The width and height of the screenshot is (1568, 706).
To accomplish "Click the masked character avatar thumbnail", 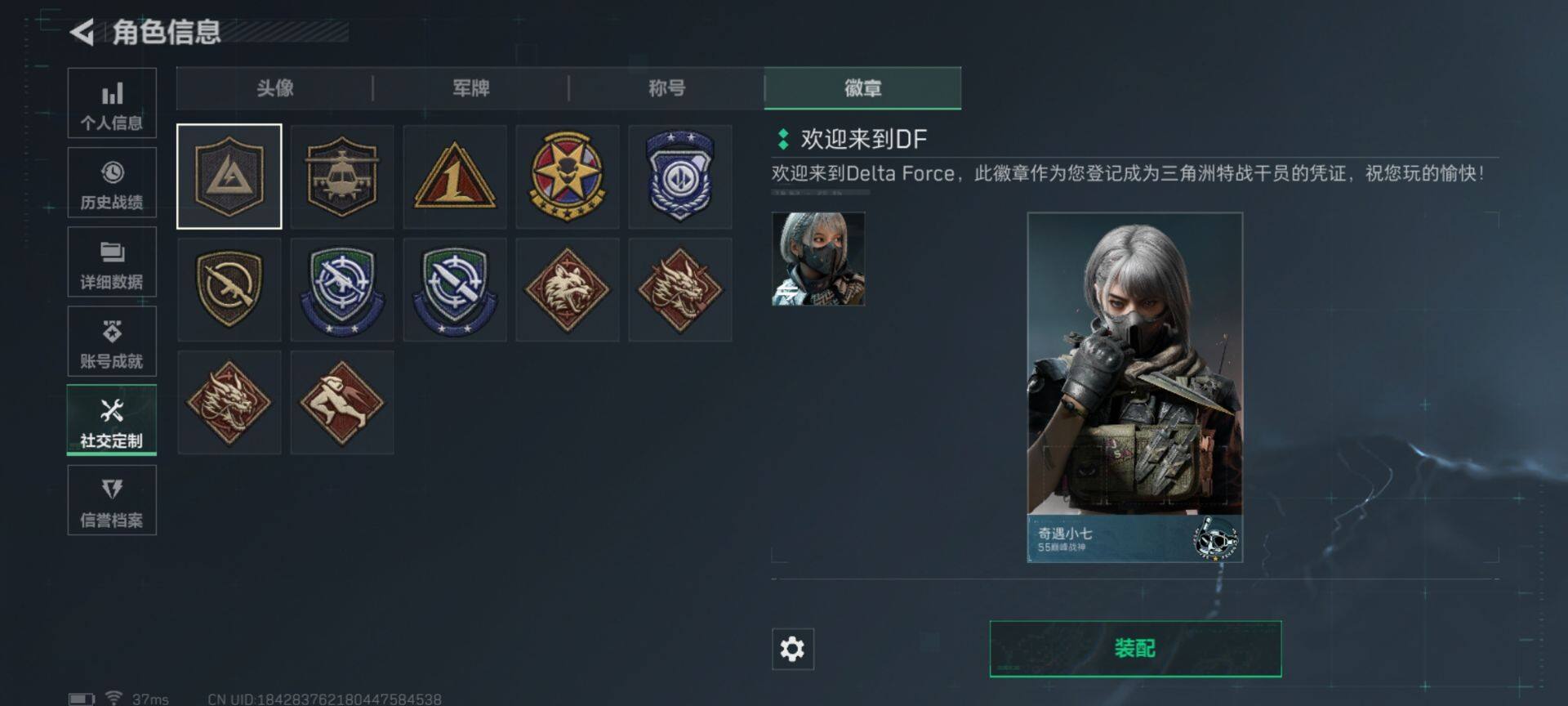I will pyautogui.click(x=818, y=259).
